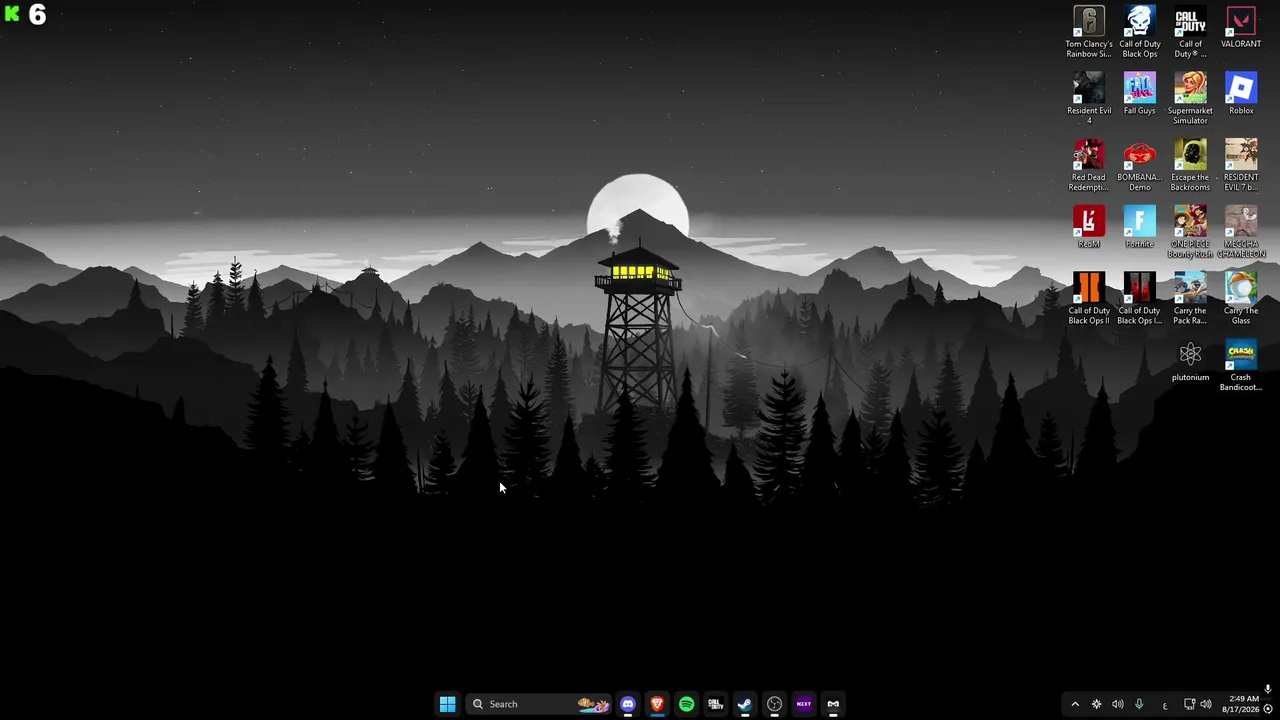The image size is (1280, 720).
Task: Select Escape the Backrooms desktop icon
Action: pyautogui.click(x=1190, y=165)
